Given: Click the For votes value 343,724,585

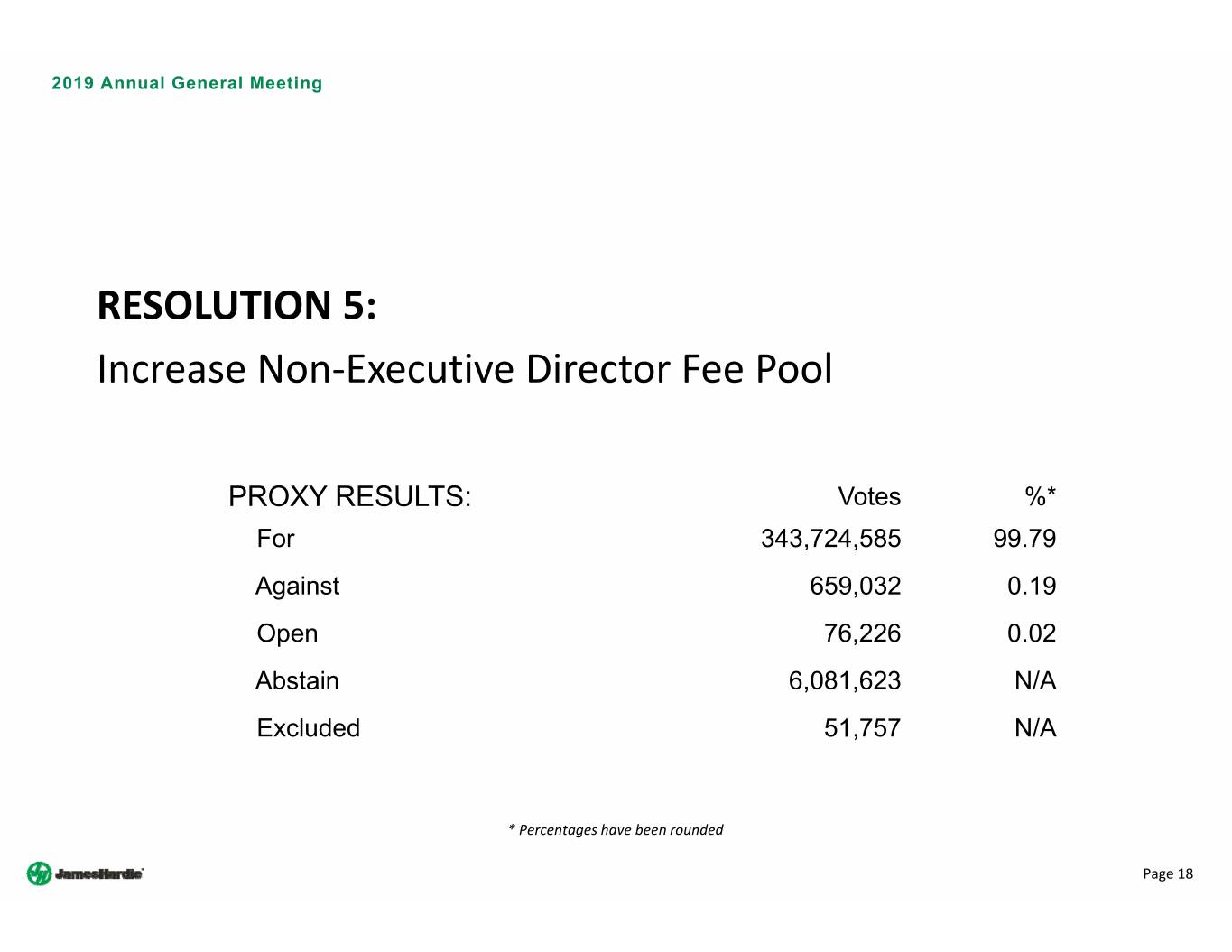Looking at the screenshot, I should pyautogui.click(x=830, y=539).
